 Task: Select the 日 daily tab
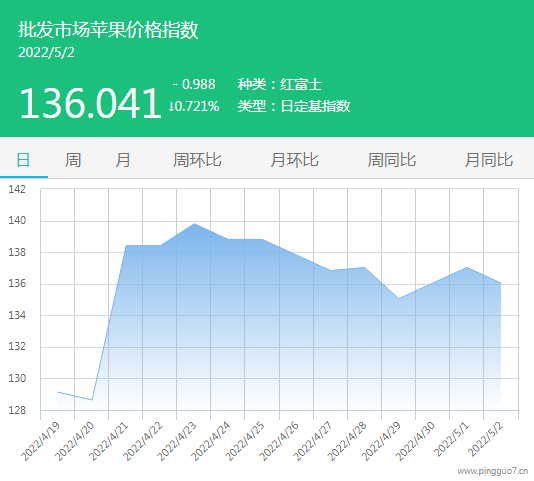click(23, 160)
